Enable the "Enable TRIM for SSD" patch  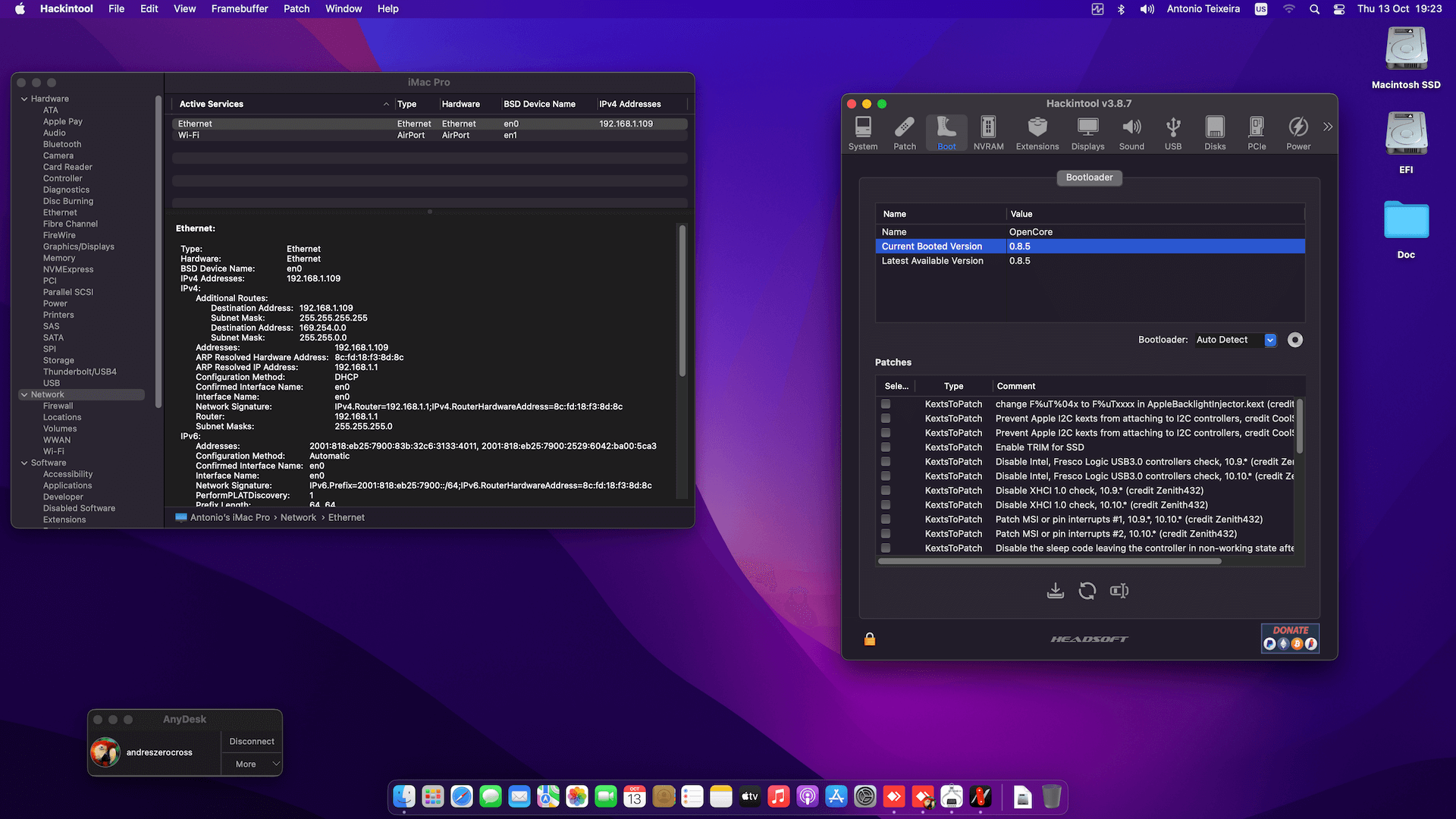pos(885,447)
